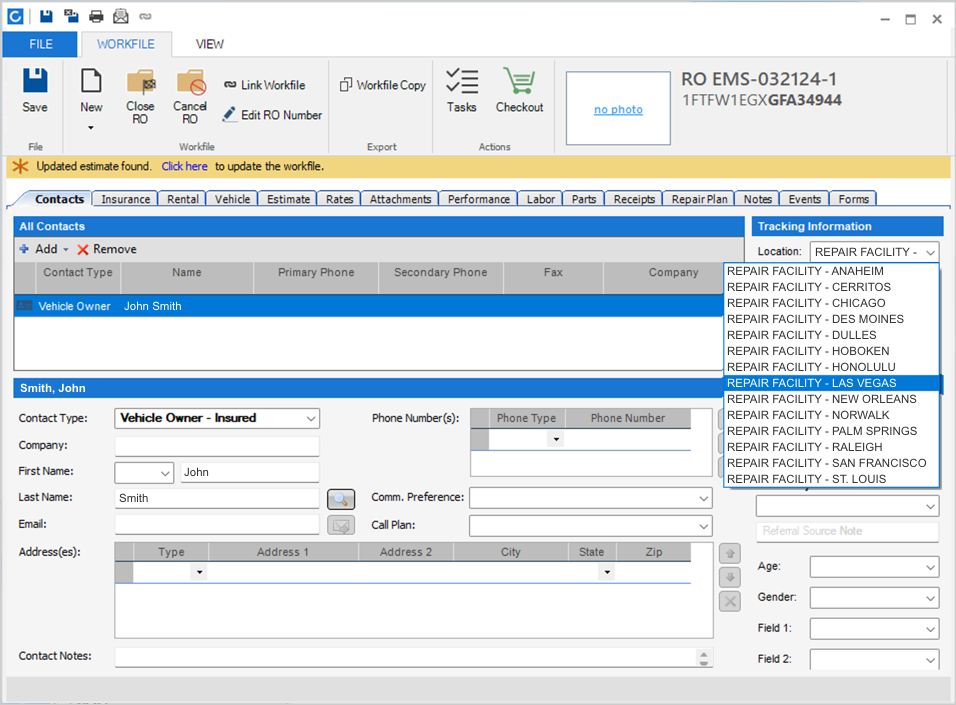Open the Notes tab

coord(757,199)
